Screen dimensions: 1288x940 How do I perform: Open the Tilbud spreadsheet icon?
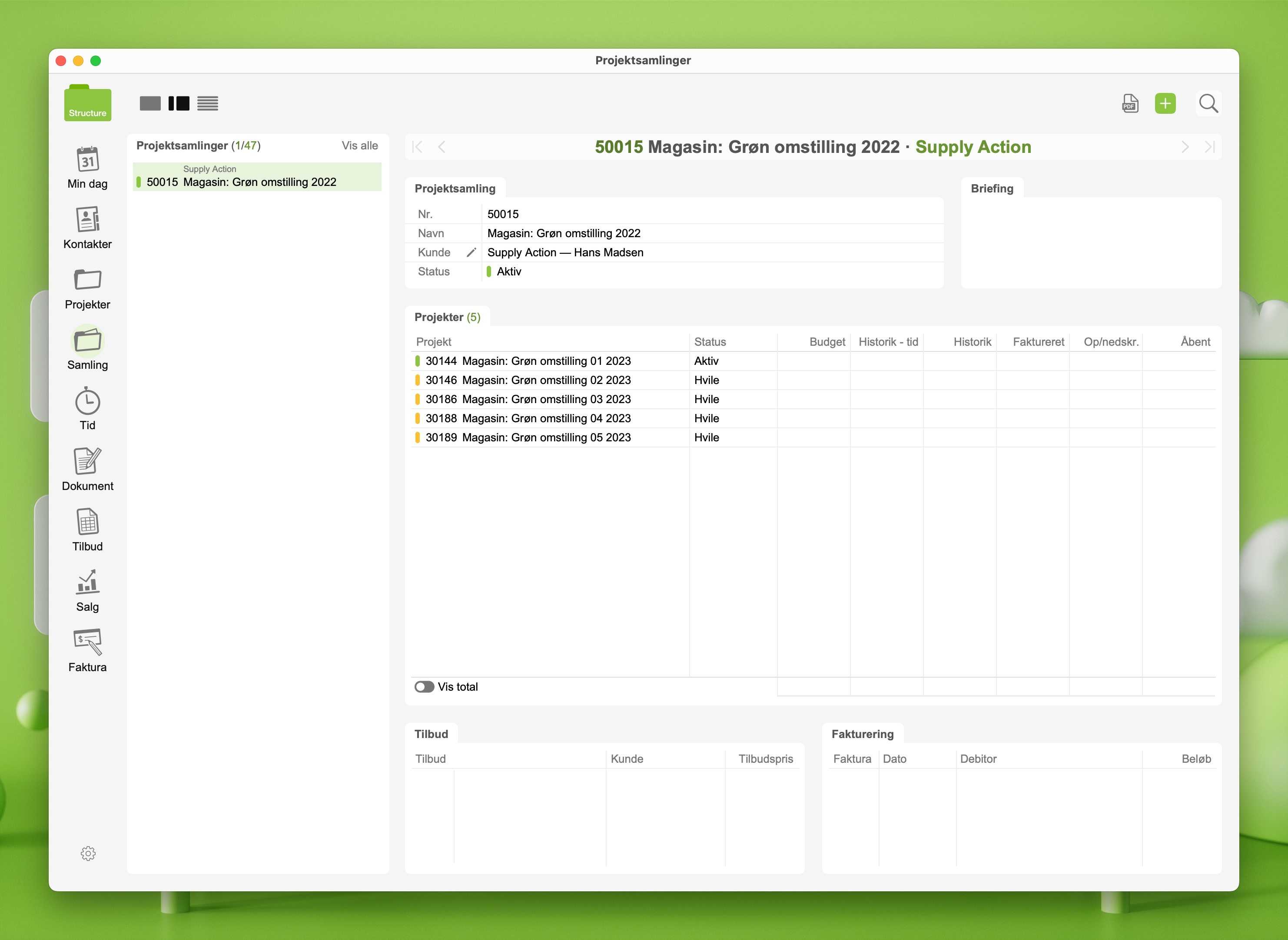[x=88, y=522]
